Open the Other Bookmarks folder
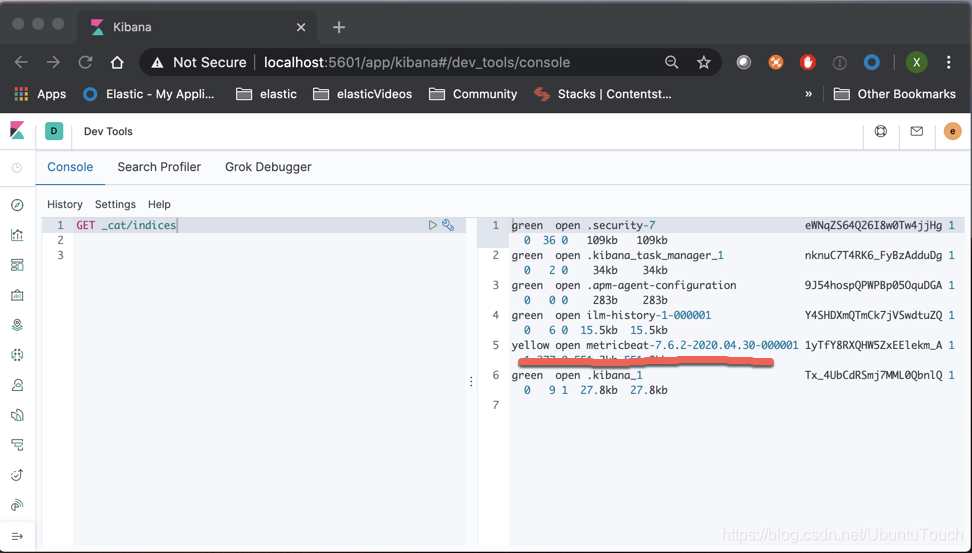The image size is (972, 553). click(x=895, y=94)
